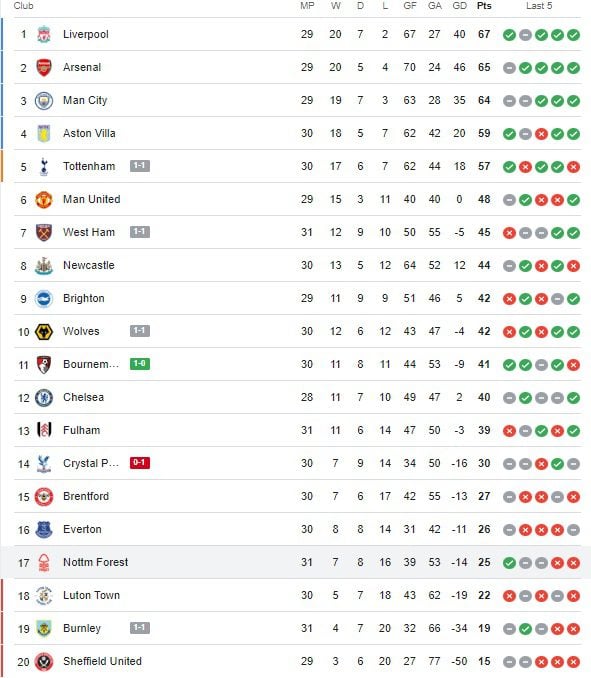
Task: Click the Newcastle club crest
Action: click(44, 265)
